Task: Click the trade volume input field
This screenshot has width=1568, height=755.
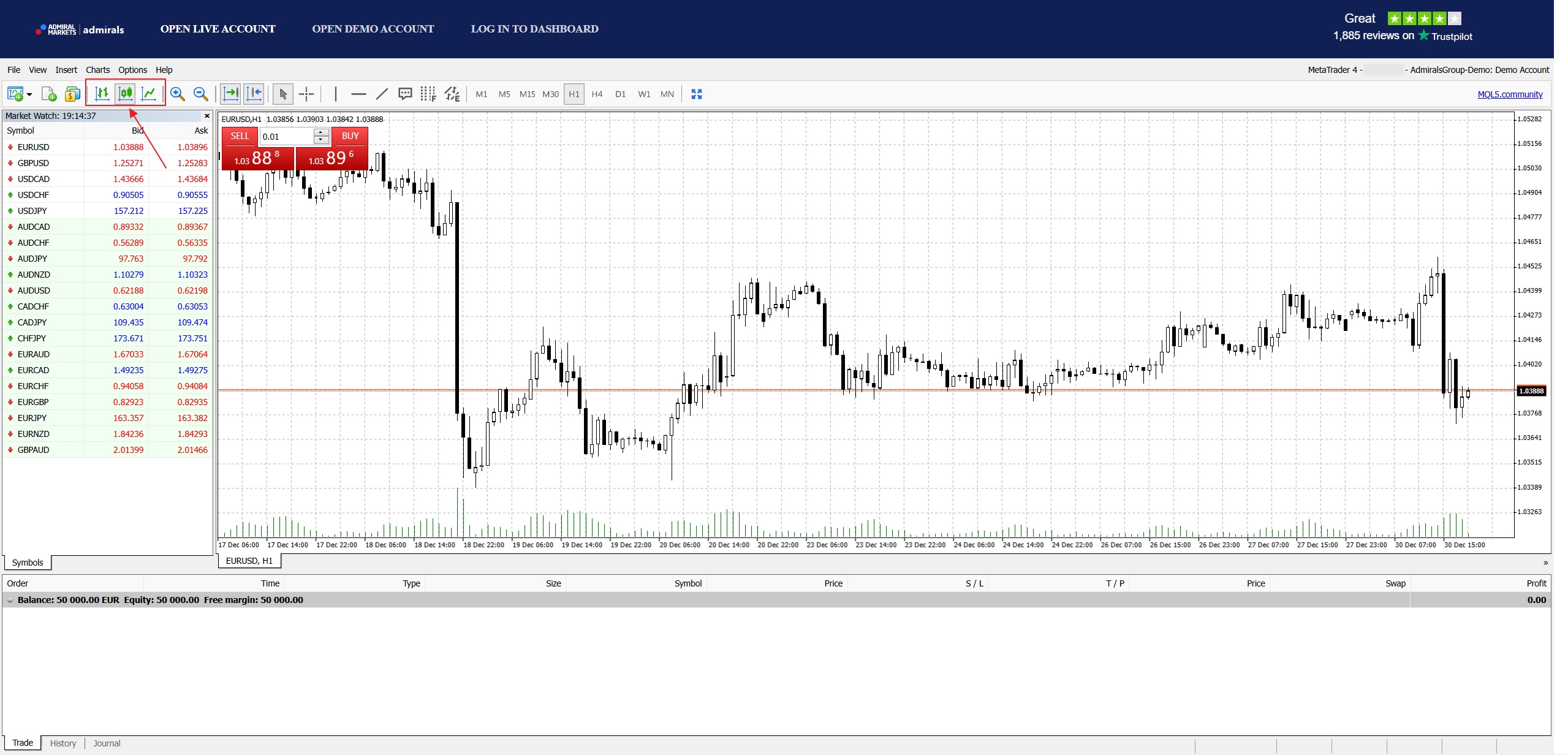Action: (287, 137)
